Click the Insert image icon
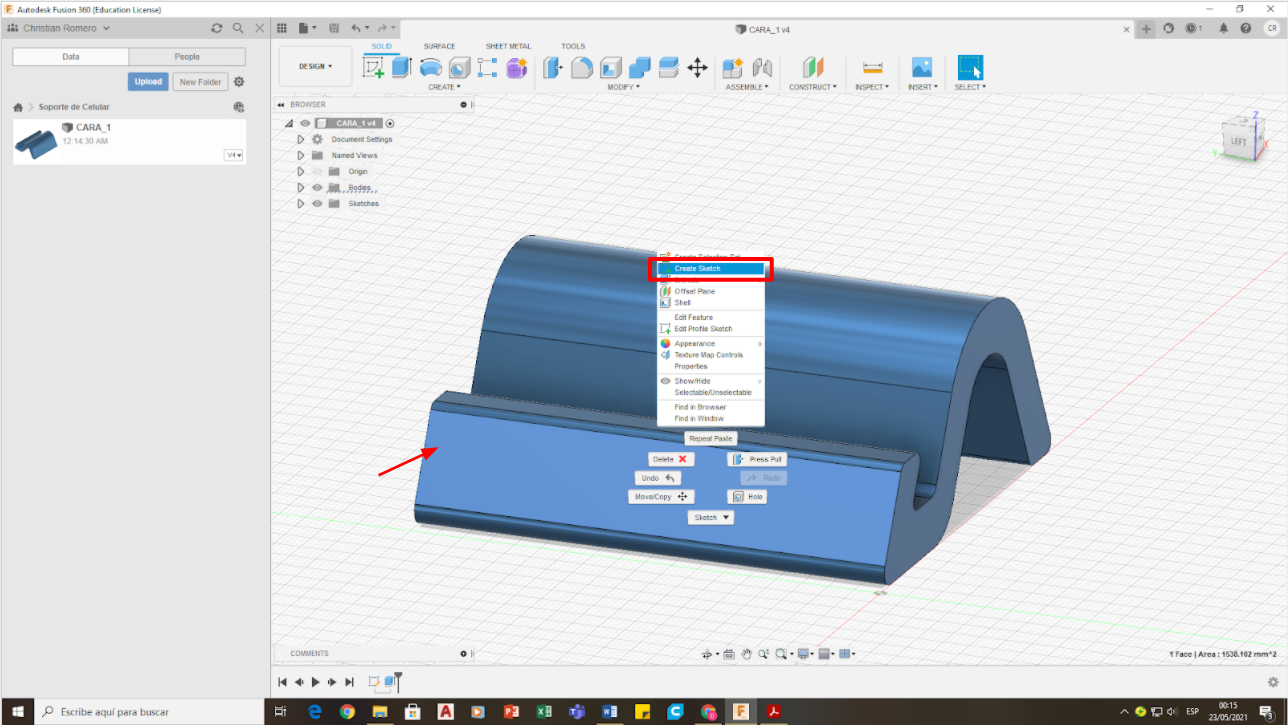The image size is (1288, 725). [x=922, y=67]
